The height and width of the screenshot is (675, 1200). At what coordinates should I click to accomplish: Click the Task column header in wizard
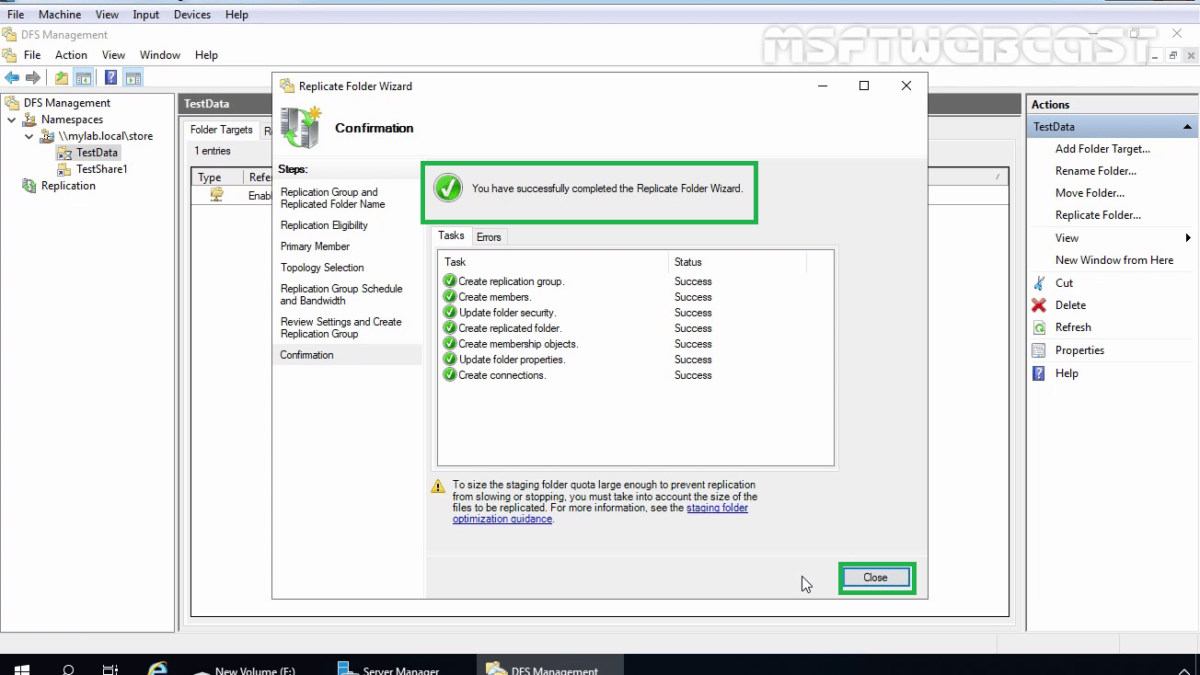(554, 262)
